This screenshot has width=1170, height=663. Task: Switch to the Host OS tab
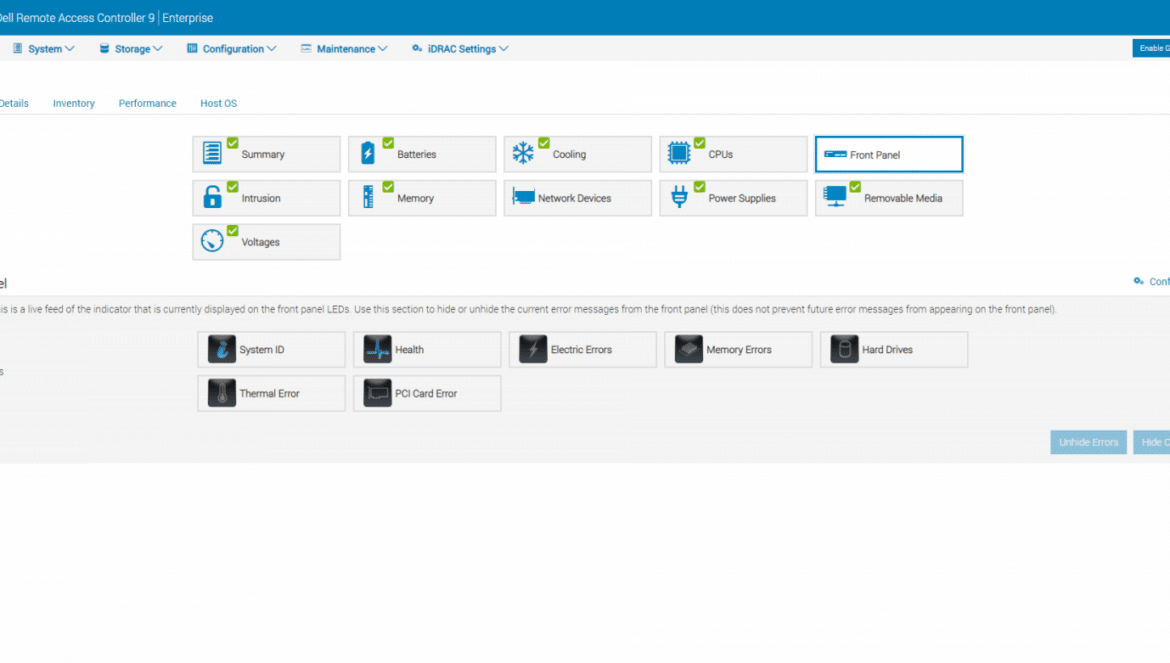(x=219, y=104)
